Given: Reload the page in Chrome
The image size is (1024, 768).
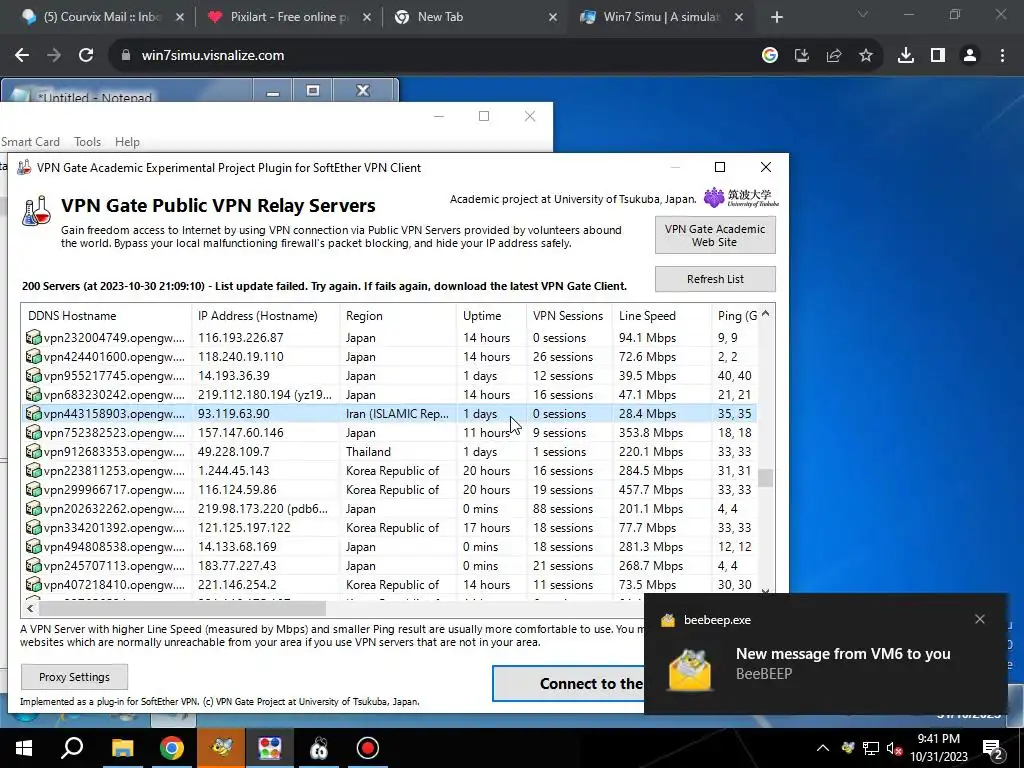Looking at the screenshot, I should click(x=86, y=56).
